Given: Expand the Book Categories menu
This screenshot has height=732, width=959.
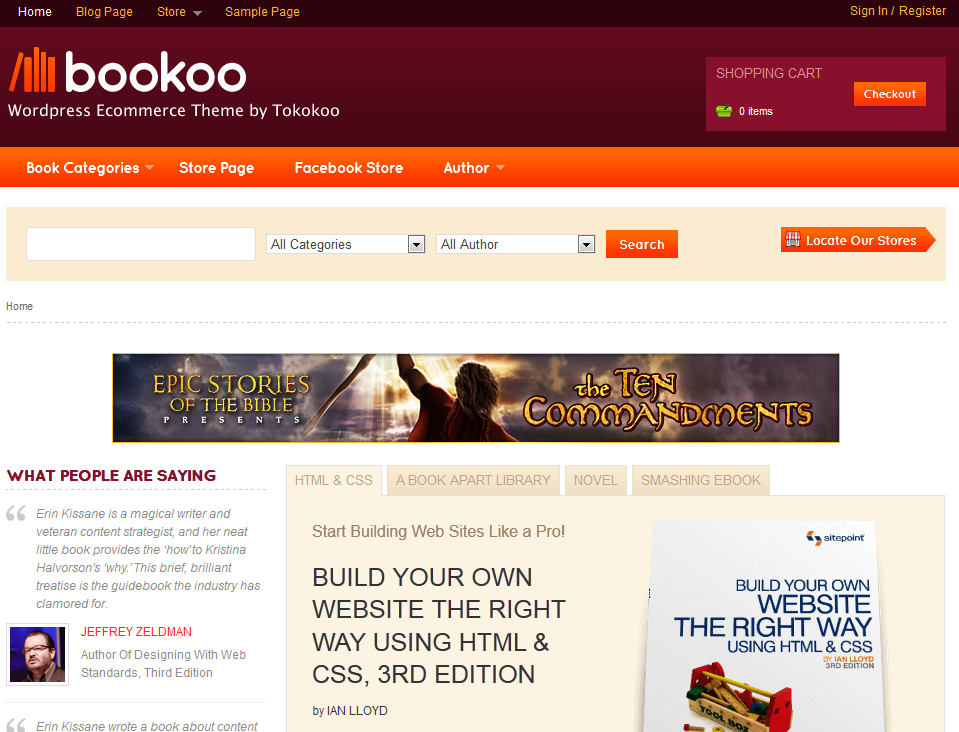Looking at the screenshot, I should coord(90,168).
